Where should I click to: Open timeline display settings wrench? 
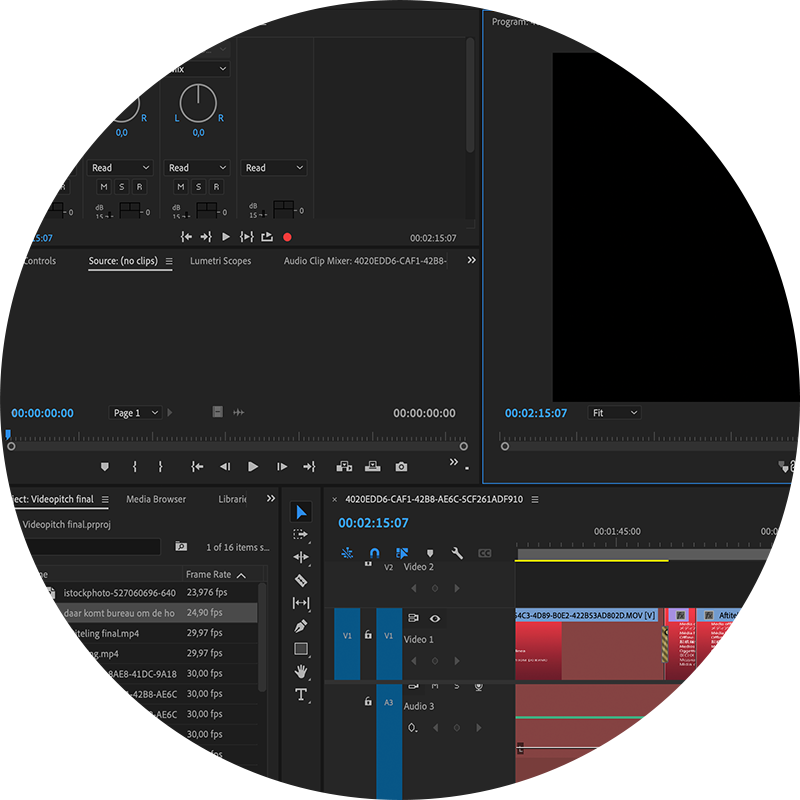pos(457,553)
